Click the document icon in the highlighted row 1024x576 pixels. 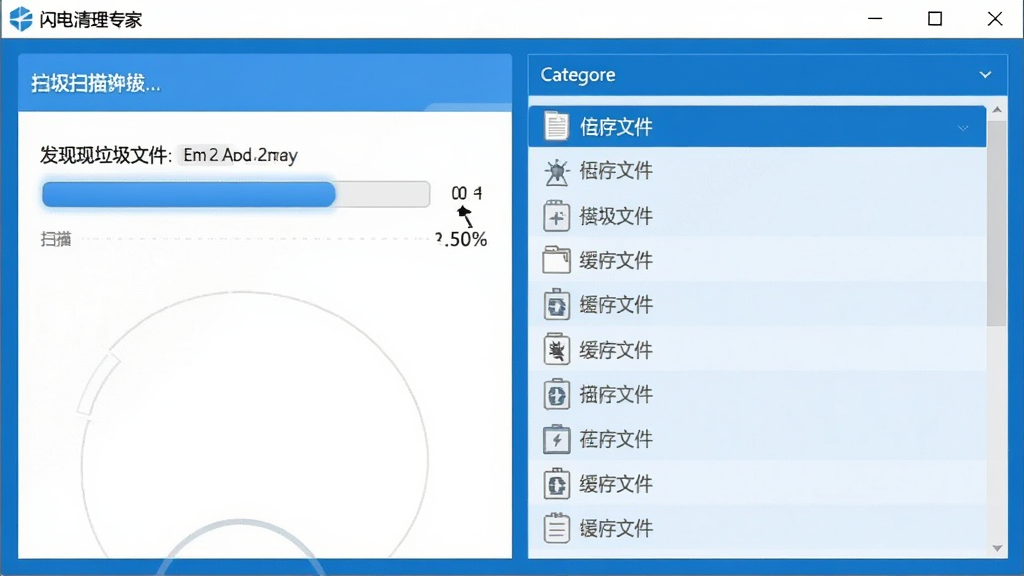(556, 126)
